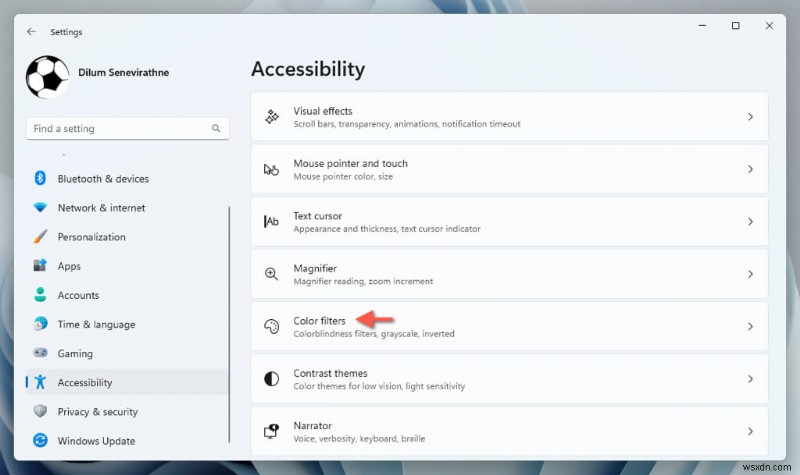Screen dimensions: 800x475
Task: Click the Time & language globe icon
Action: (x=40, y=323)
